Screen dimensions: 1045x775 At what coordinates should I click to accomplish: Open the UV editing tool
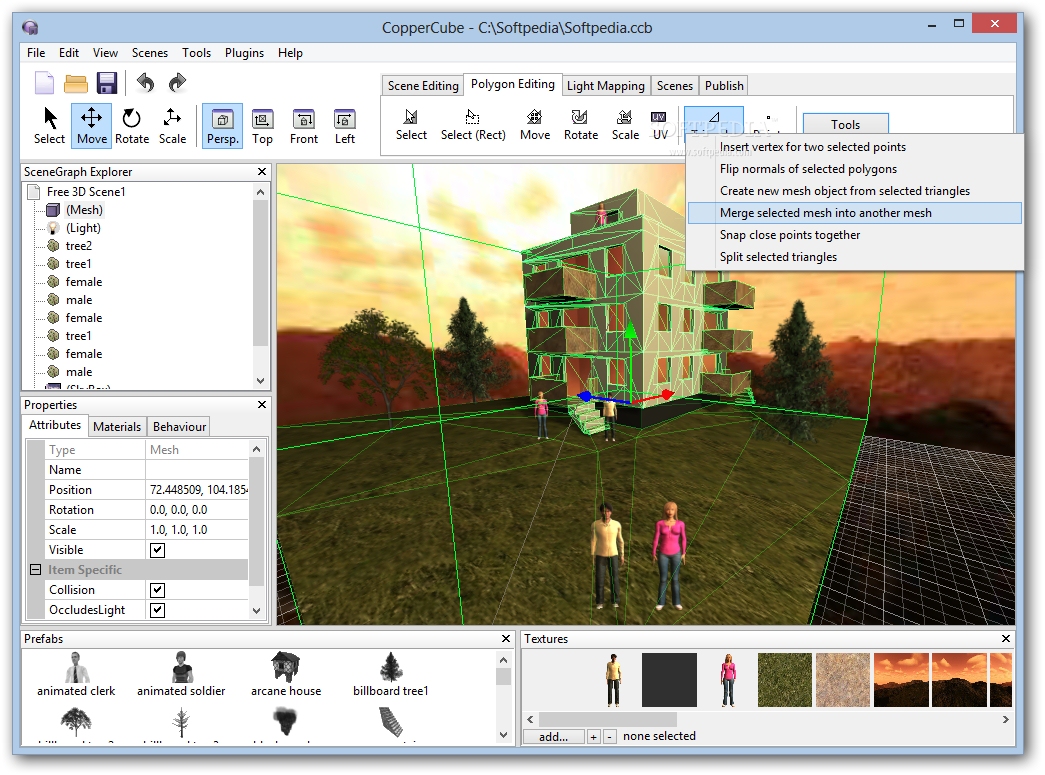coord(660,125)
